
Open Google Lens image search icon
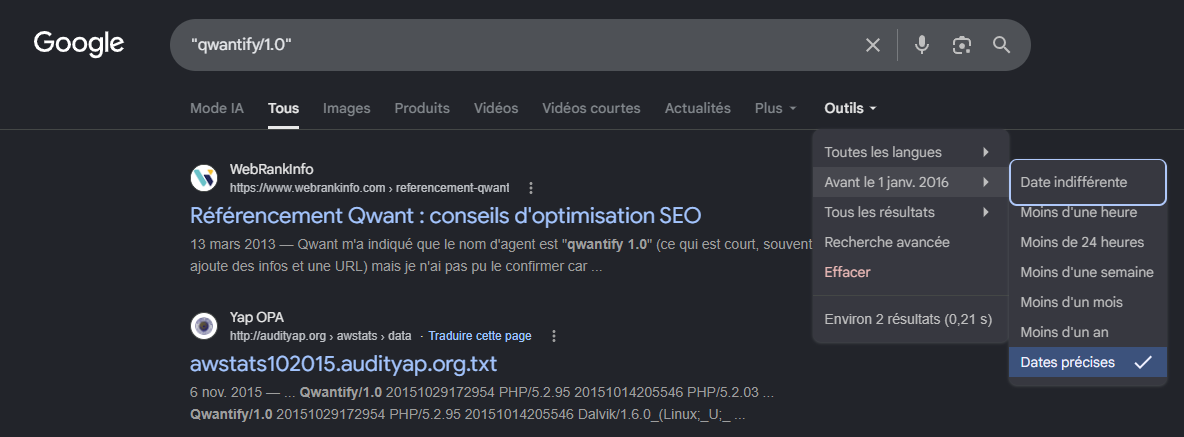pyautogui.click(x=961, y=45)
